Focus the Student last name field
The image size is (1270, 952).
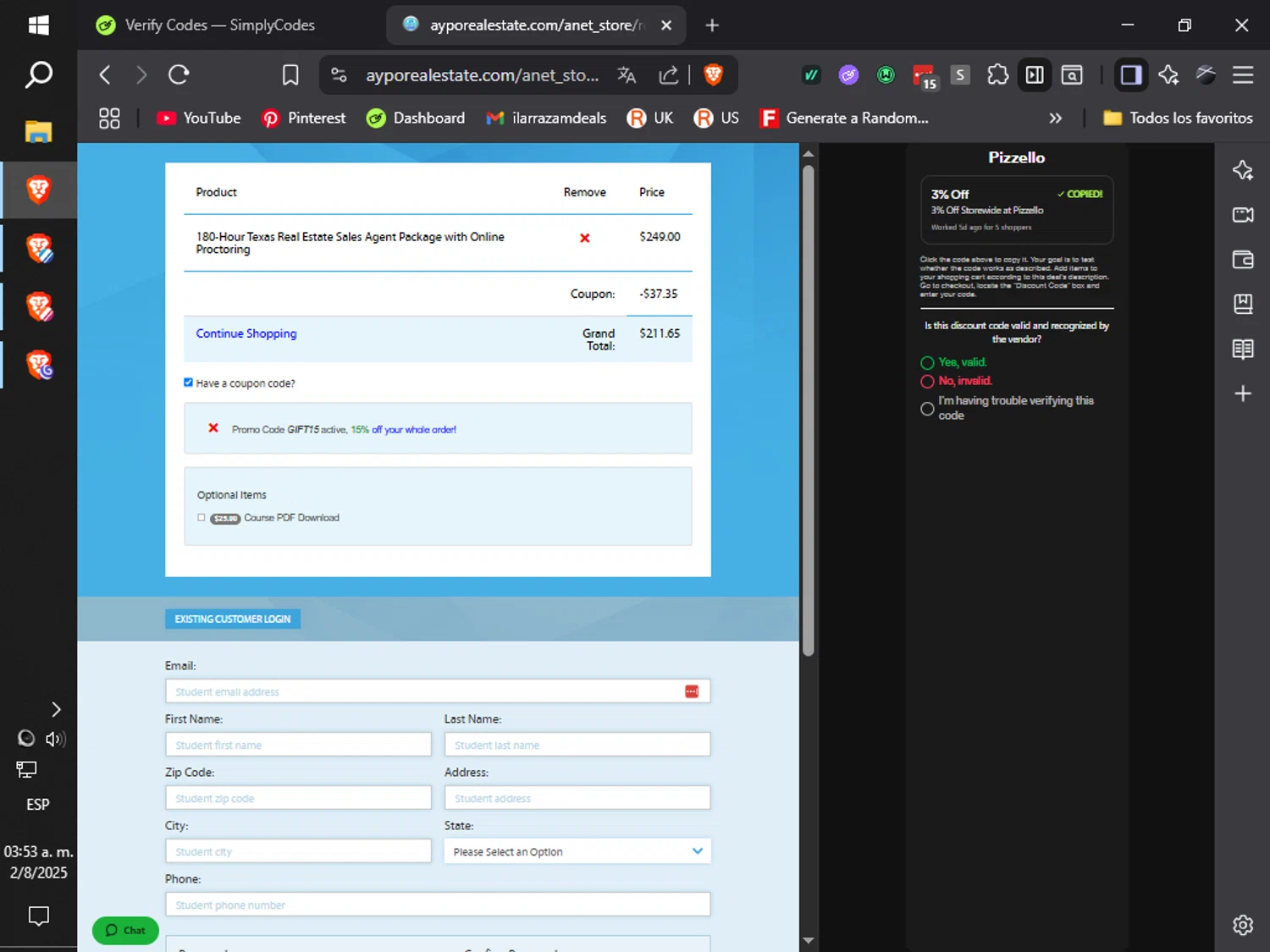click(577, 745)
